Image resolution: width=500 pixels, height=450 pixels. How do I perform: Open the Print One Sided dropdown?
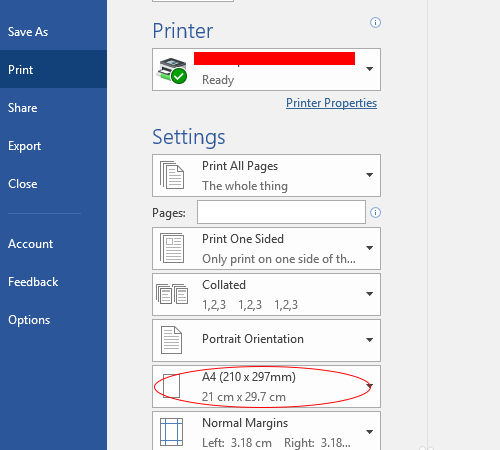click(x=266, y=248)
